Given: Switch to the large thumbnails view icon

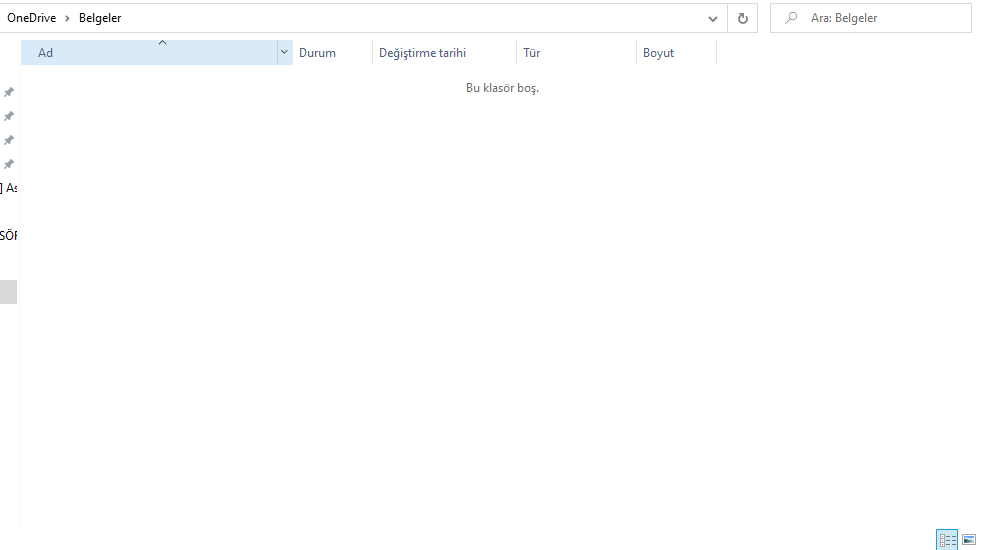Looking at the screenshot, I should point(969,539).
